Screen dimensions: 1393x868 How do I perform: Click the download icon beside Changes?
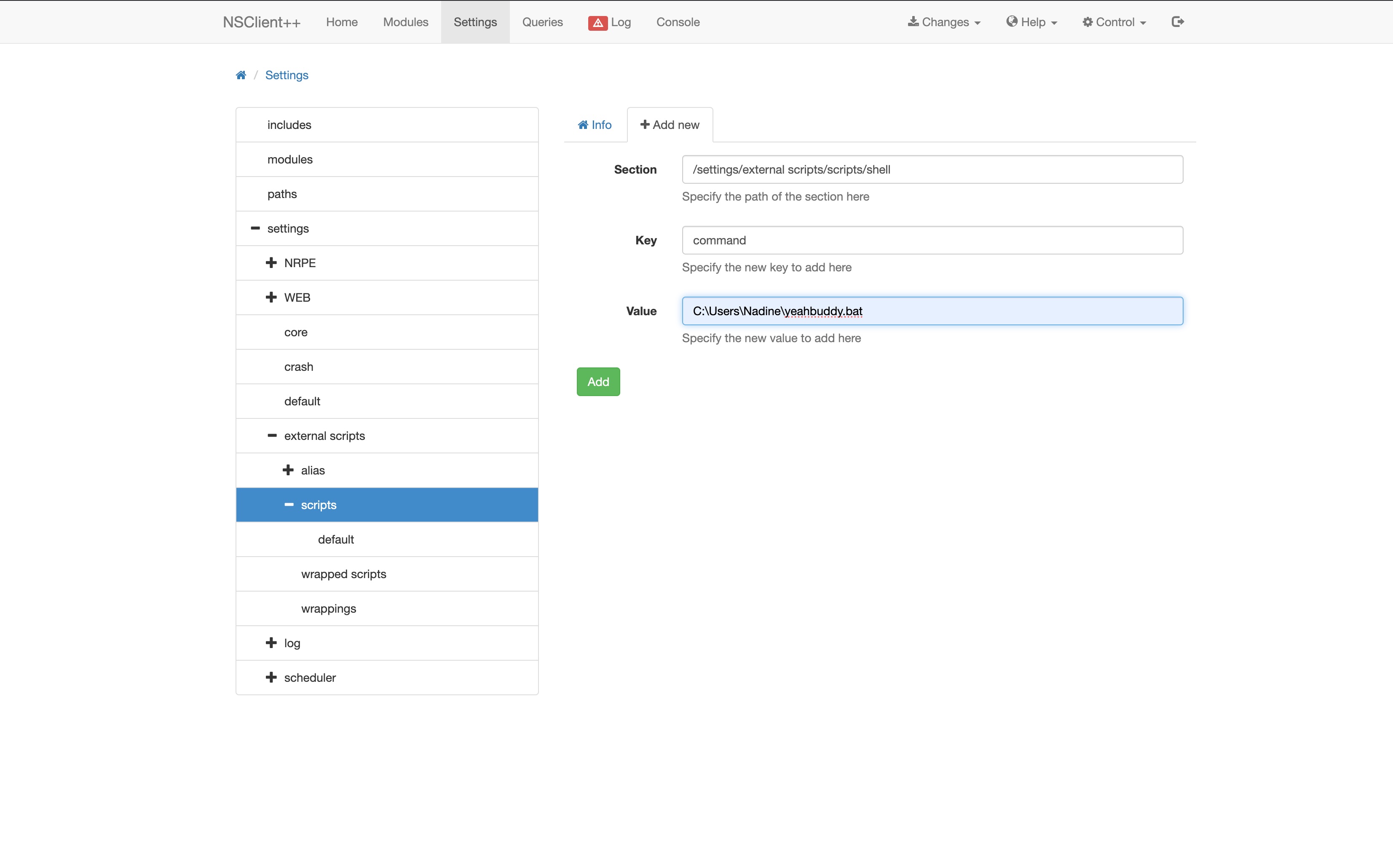click(913, 22)
